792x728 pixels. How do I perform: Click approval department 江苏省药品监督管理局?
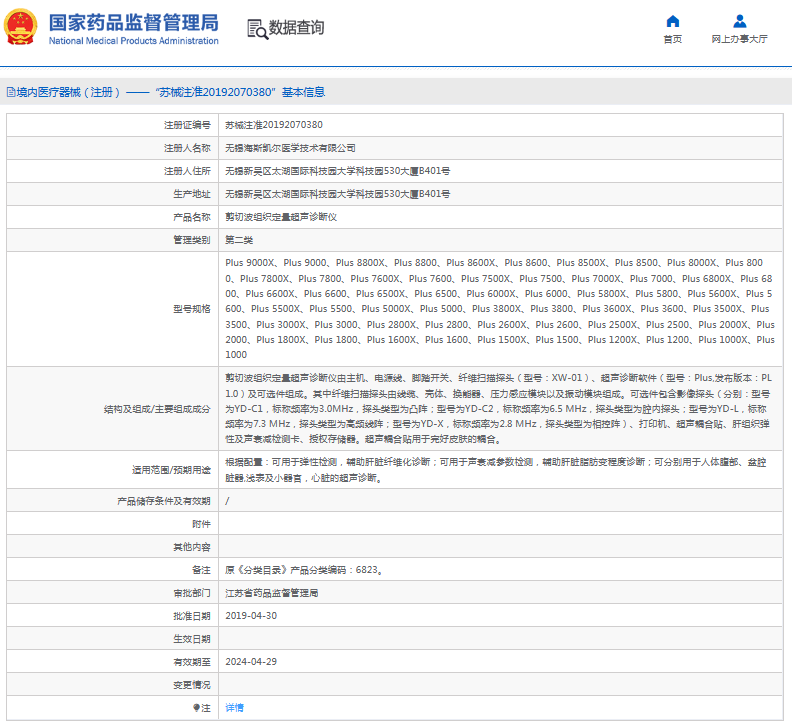click(271, 593)
